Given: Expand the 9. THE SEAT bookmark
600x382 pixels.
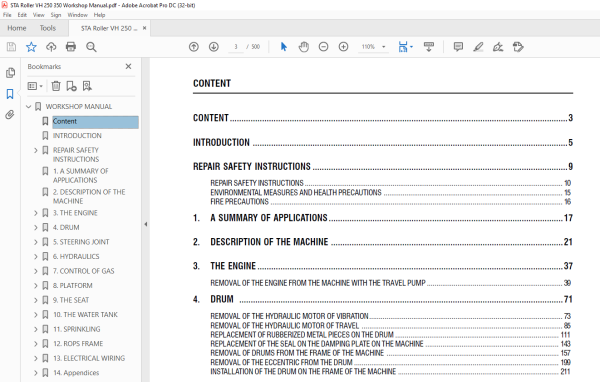Looking at the screenshot, I should pos(36,300).
